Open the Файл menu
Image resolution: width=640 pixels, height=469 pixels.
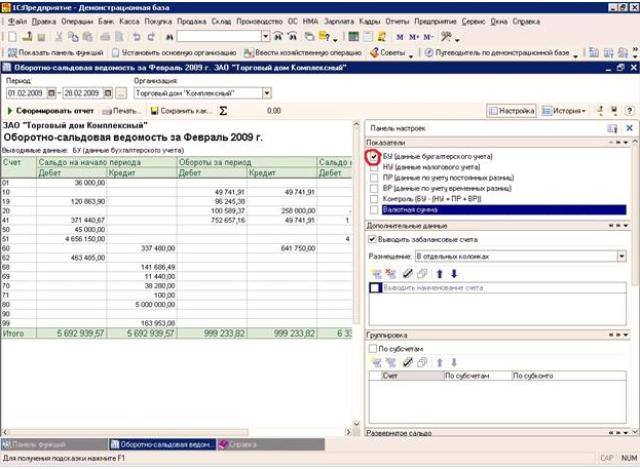(17, 21)
